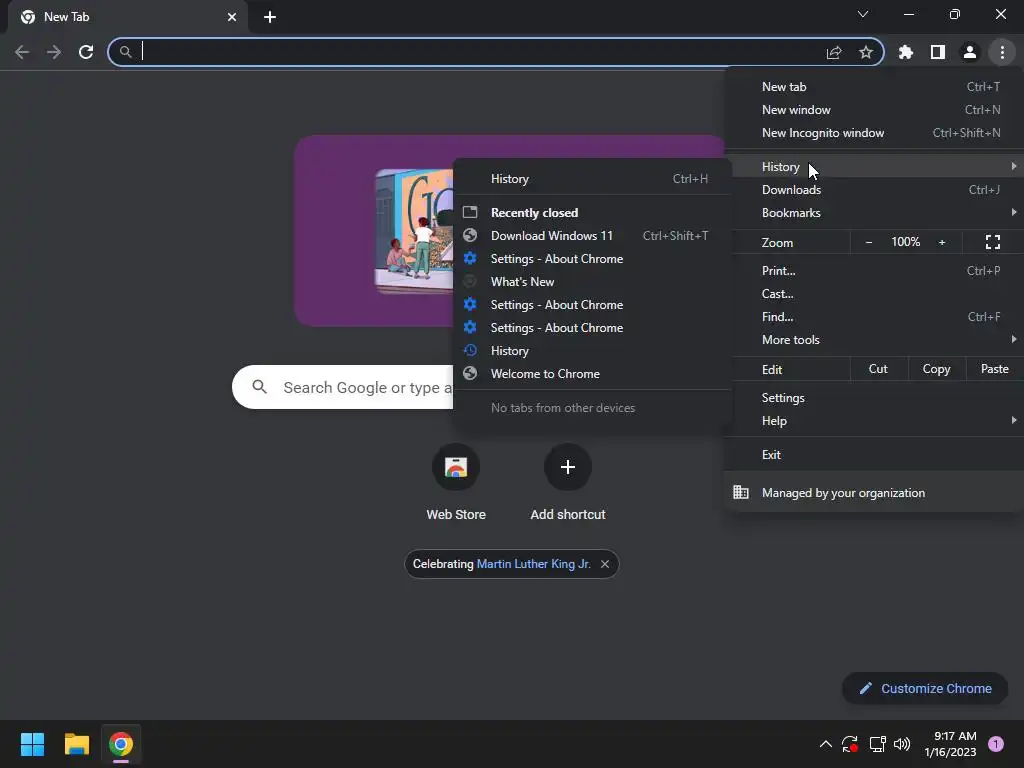Click the MLK Google Doodle image
1024x768 pixels.
click(x=414, y=231)
